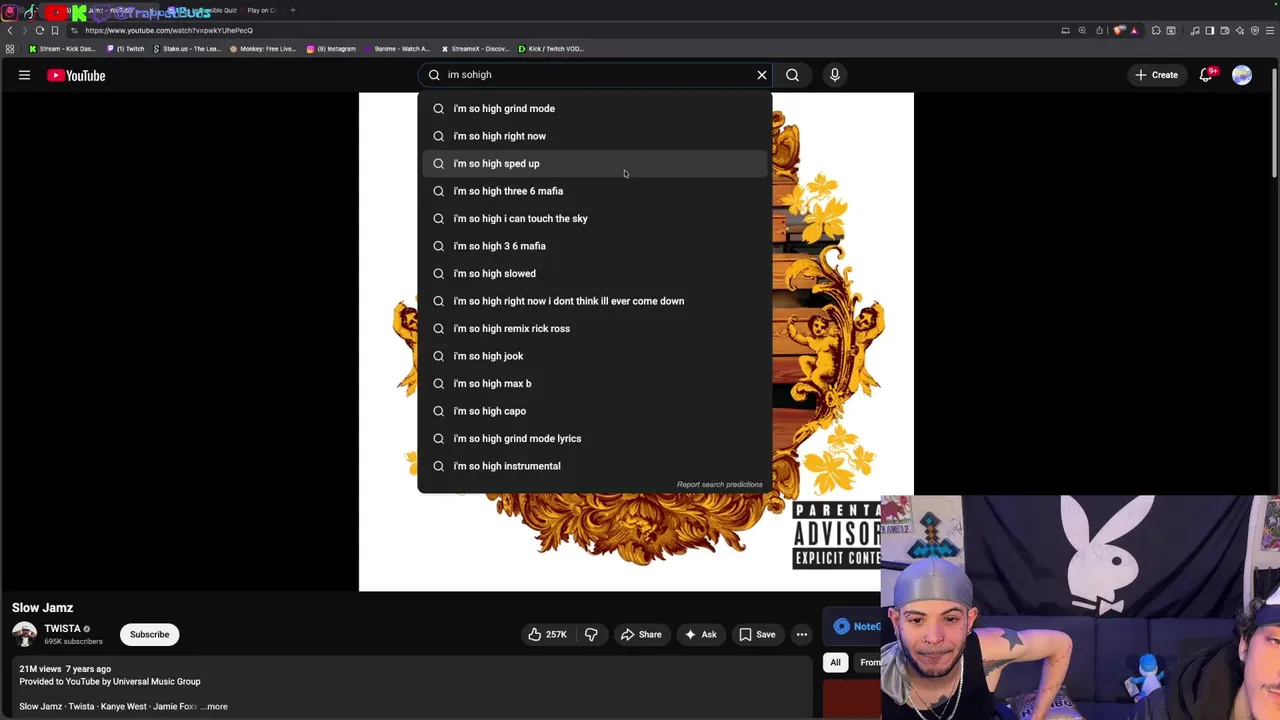Pick the 'i'm so high slowed' suggestion
Viewport: 1280px width, 720px height.
pos(595,273)
